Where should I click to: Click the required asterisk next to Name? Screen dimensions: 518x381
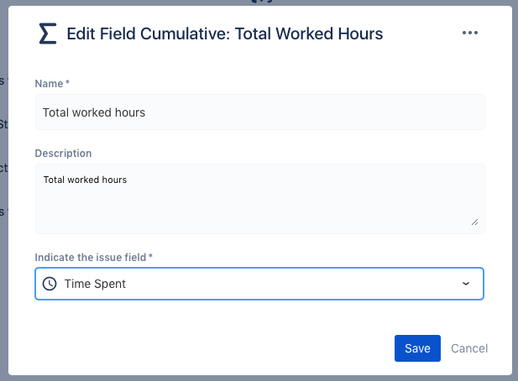pos(67,82)
